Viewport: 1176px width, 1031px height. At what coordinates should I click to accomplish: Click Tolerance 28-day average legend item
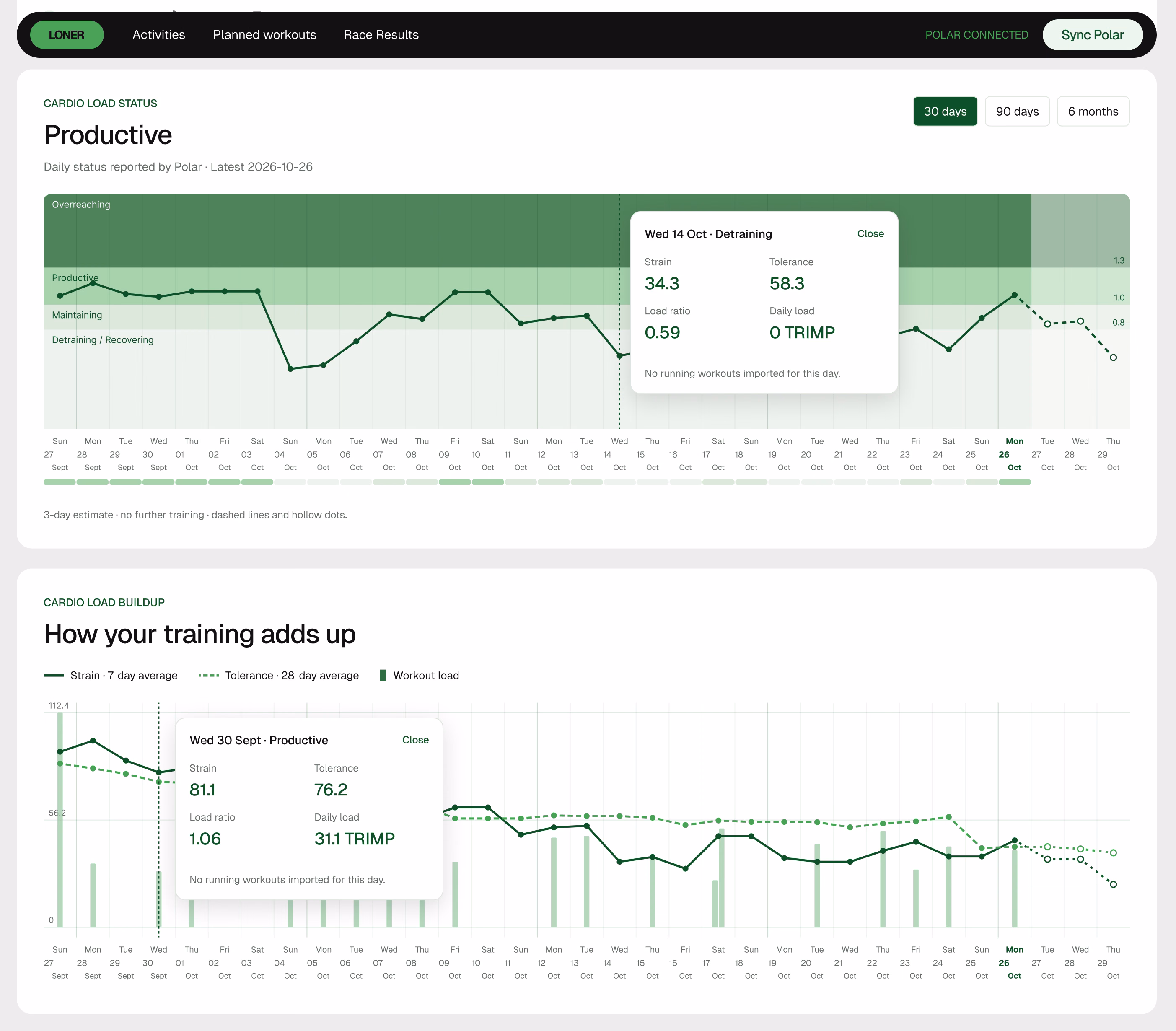278,676
